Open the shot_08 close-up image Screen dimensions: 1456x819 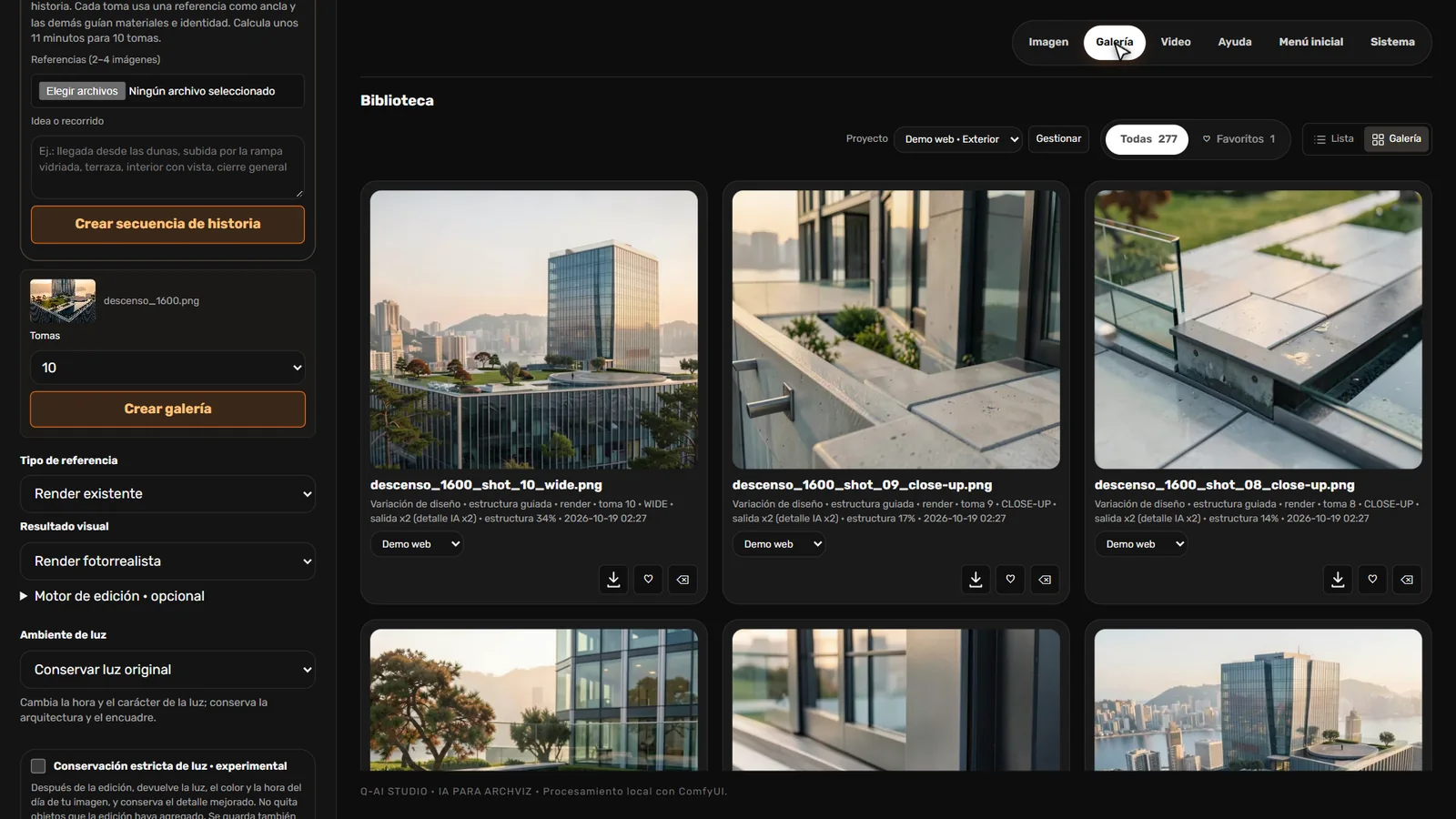[1259, 329]
